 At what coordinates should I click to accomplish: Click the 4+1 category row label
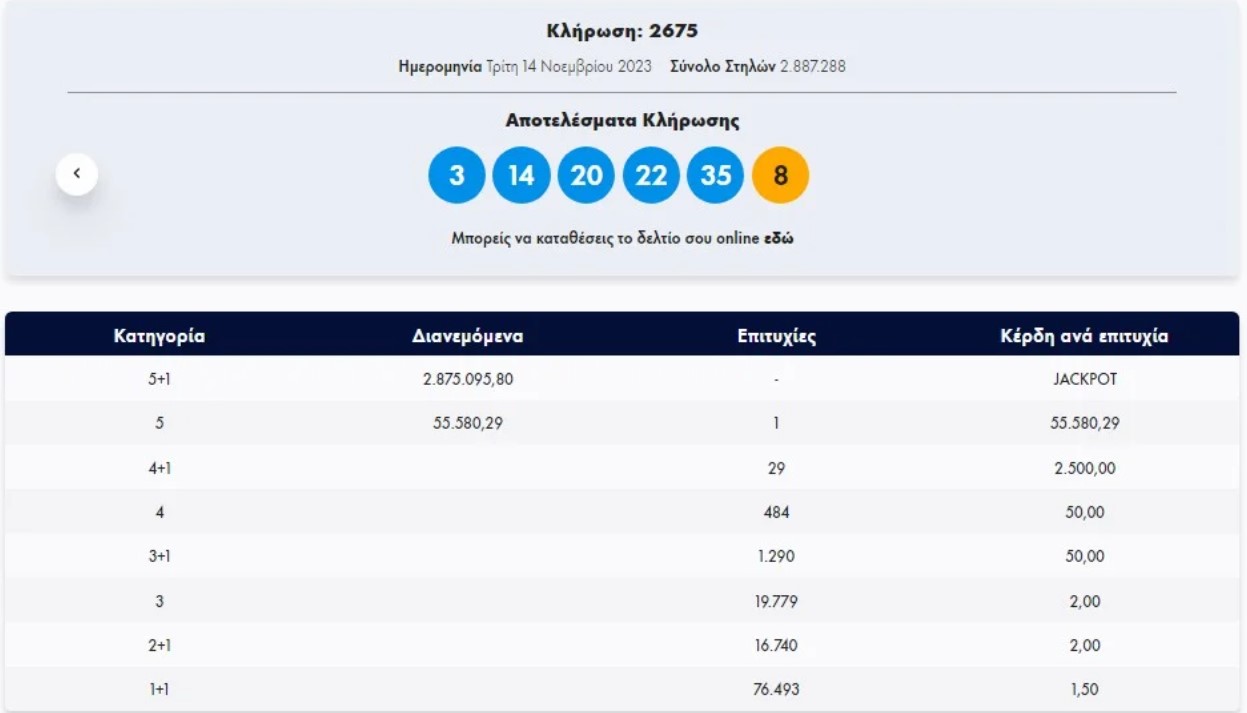159,468
